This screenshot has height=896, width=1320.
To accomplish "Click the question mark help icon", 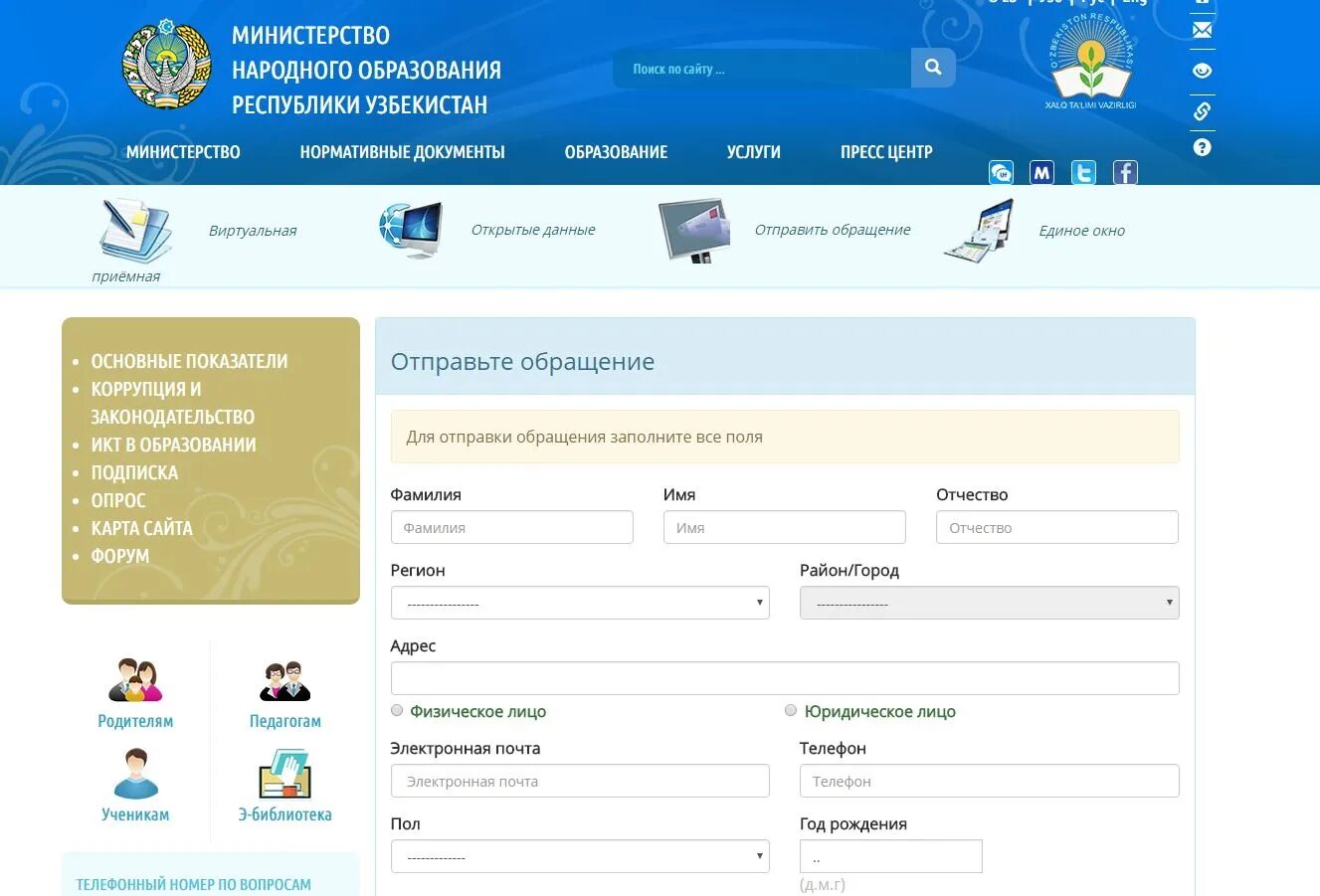I will (1202, 147).
